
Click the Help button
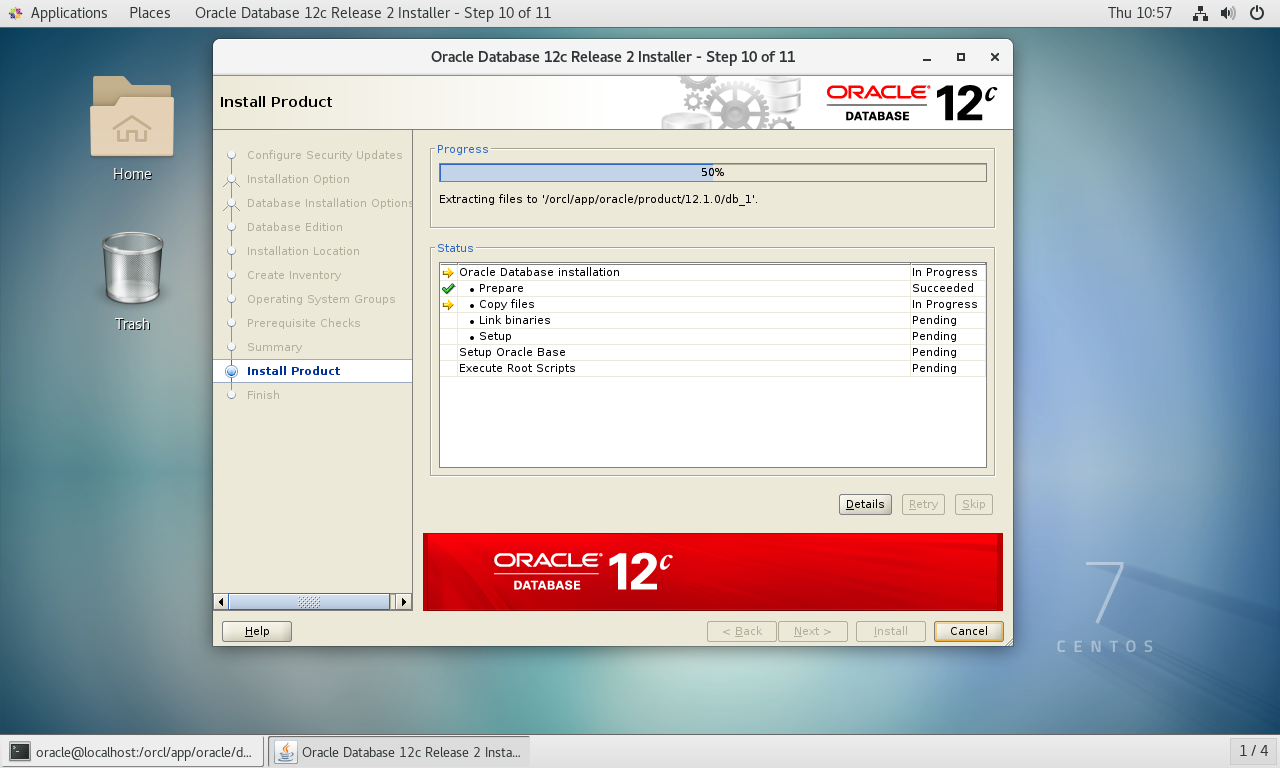coord(257,631)
